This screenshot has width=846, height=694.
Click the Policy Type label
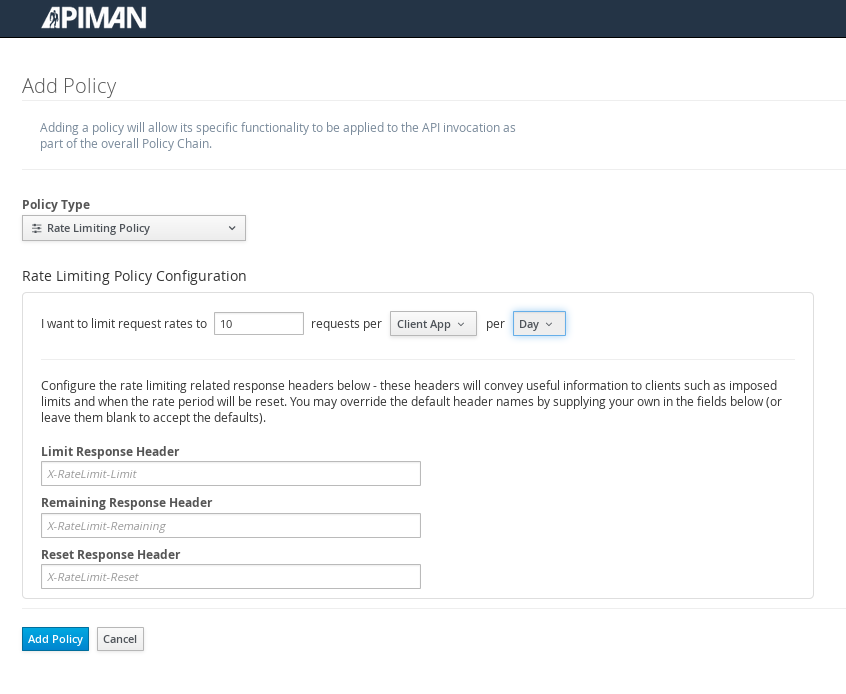pyautogui.click(x=56, y=205)
